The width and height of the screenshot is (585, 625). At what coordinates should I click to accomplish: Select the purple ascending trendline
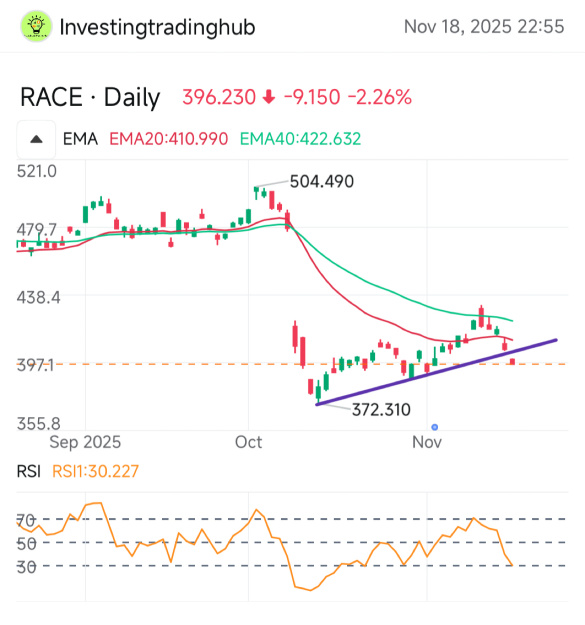point(436,372)
